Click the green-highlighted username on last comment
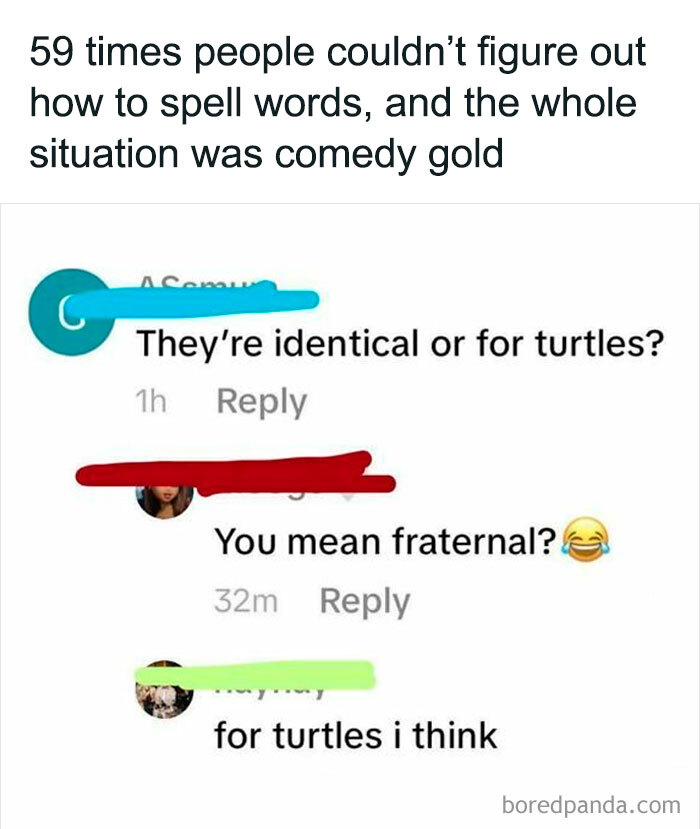This screenshot has height=829, width=700. (x=255, y=675)
